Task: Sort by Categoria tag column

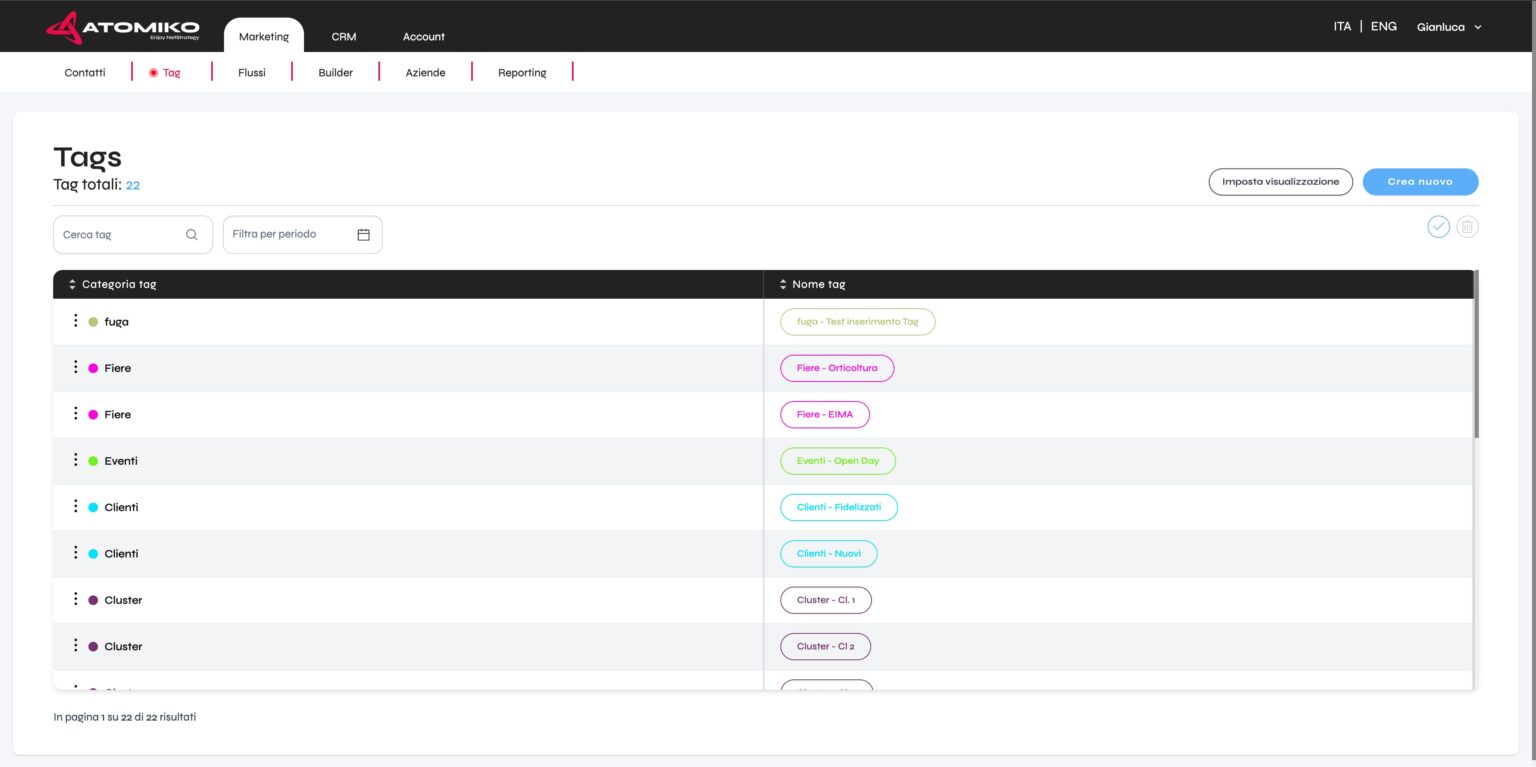Action: pyautogui.click(x=72, y=285)
